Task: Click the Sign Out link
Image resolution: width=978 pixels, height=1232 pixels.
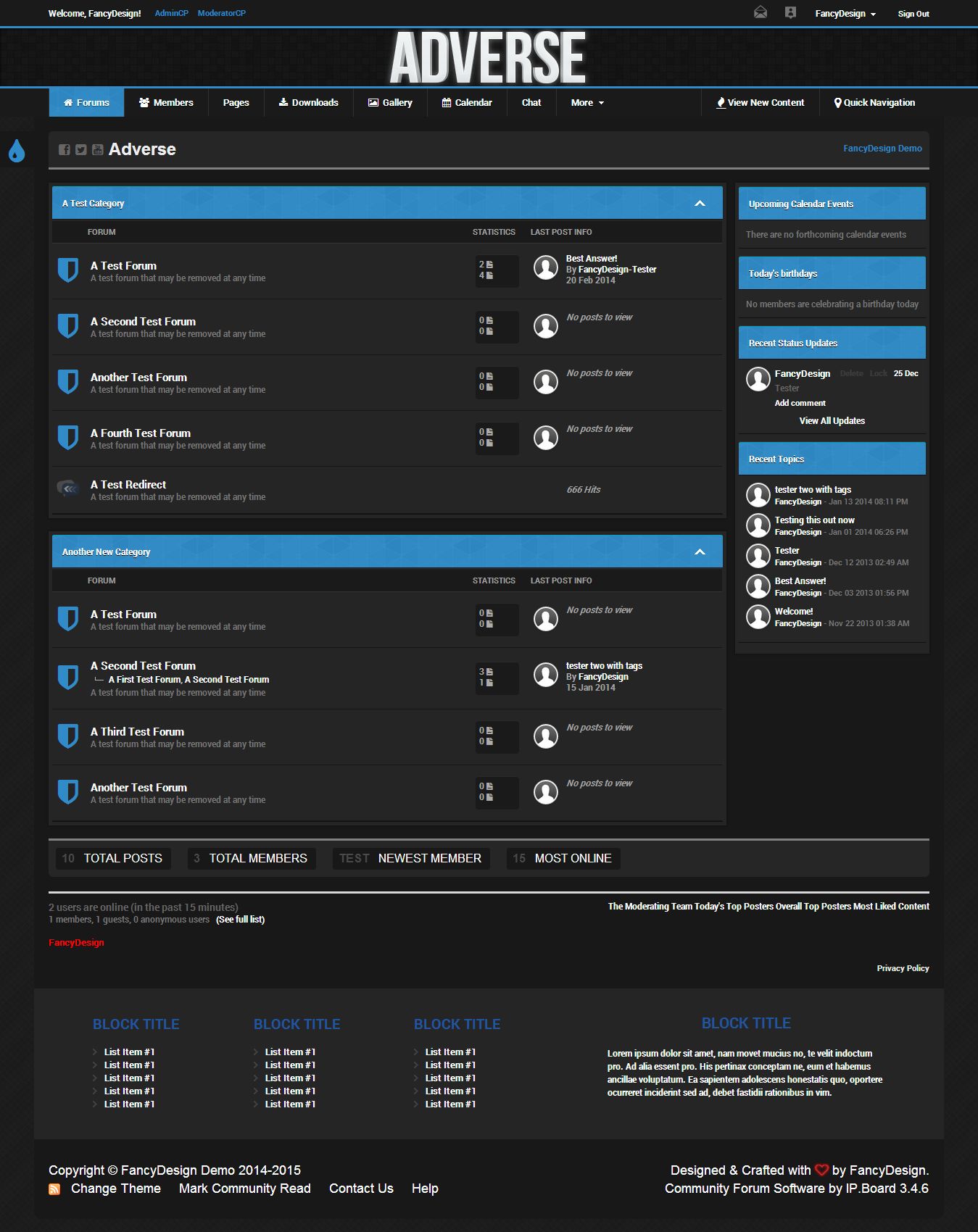Action: coord(913,14)
